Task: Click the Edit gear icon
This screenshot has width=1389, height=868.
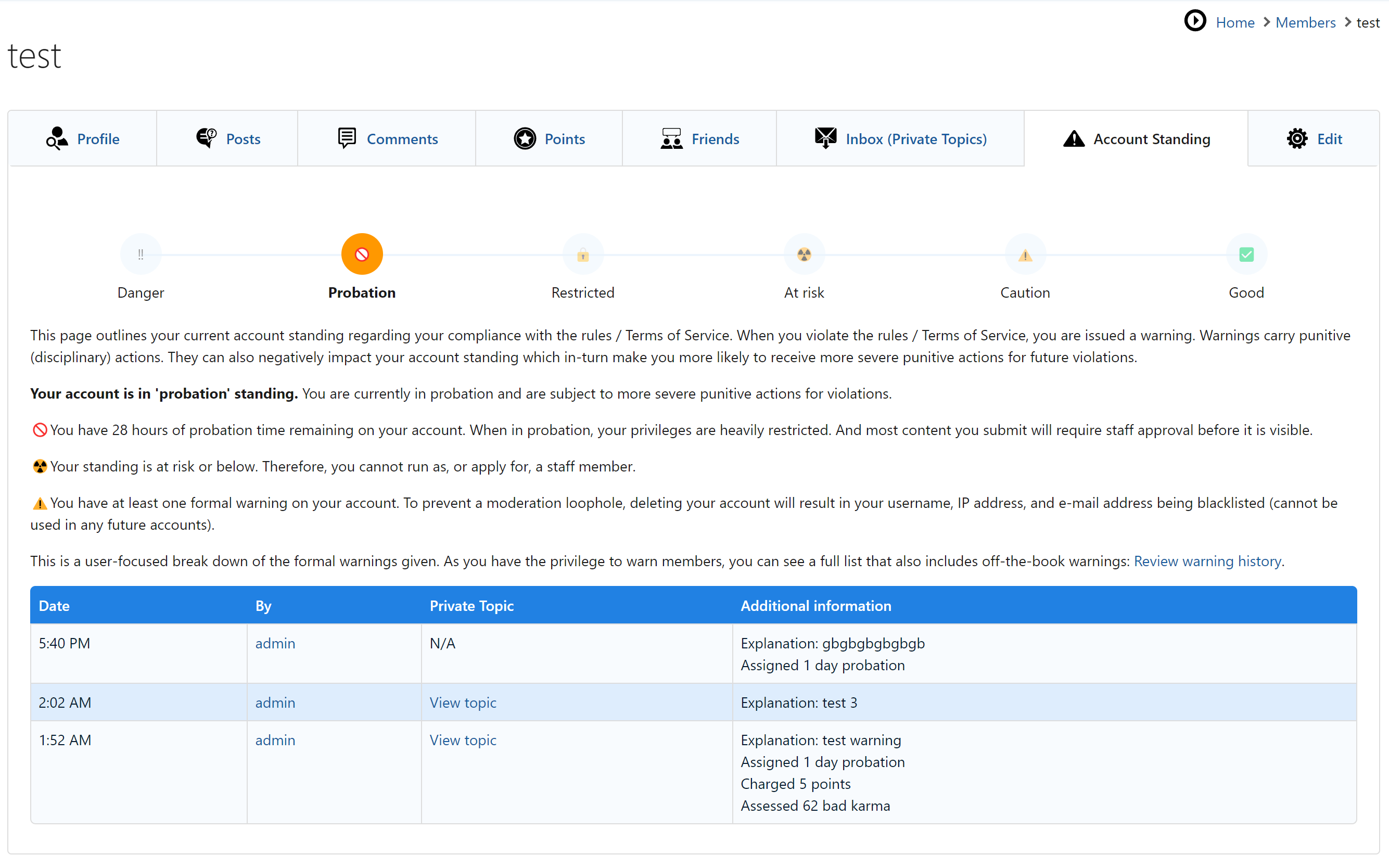Action: tap(1296, 138)
